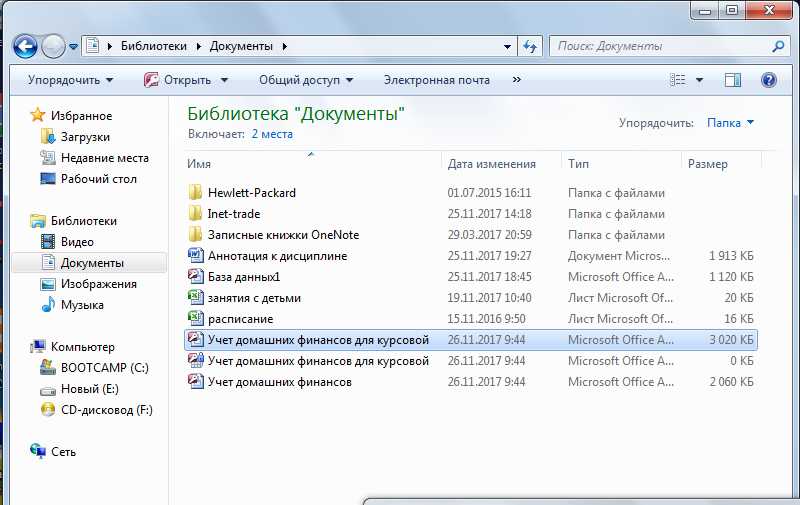Open the help question mark icon
800x505 pixels.
(769, 80)
